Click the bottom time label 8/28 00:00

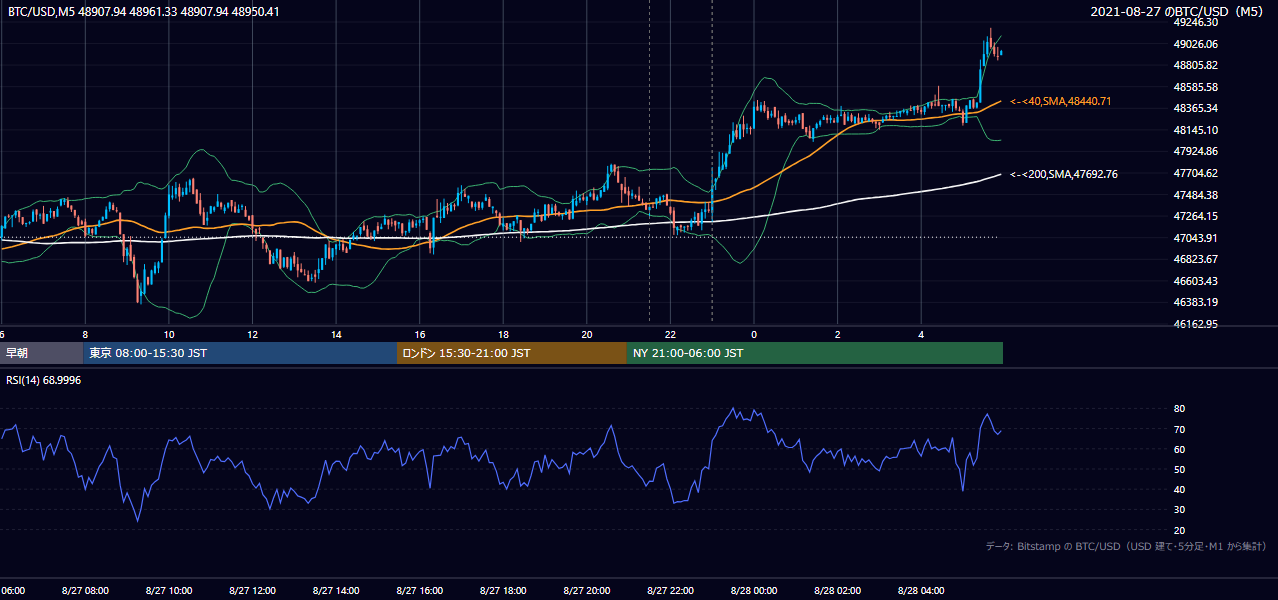click(754, 591)
